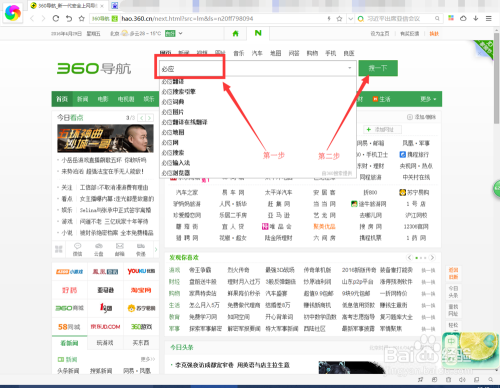Viewport: 500px width, 388px height.
Task: Click the 淘宝网 logo tile
Action: [141, 290]
